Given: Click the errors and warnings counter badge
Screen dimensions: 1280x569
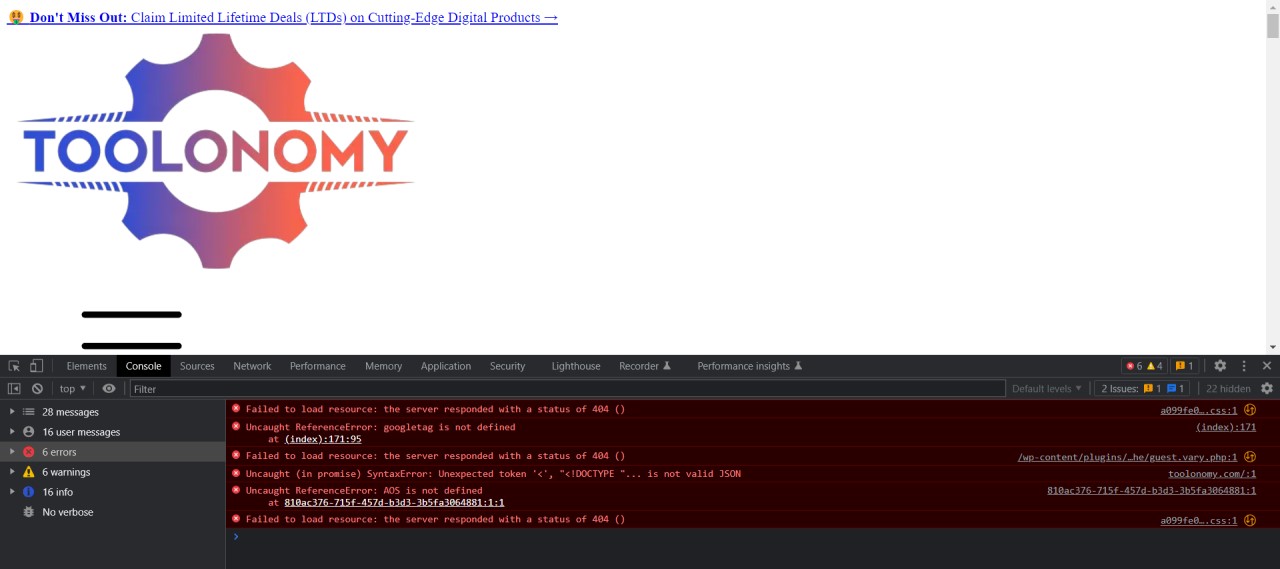Looking at the screenshot, I should coord(1144,366).
